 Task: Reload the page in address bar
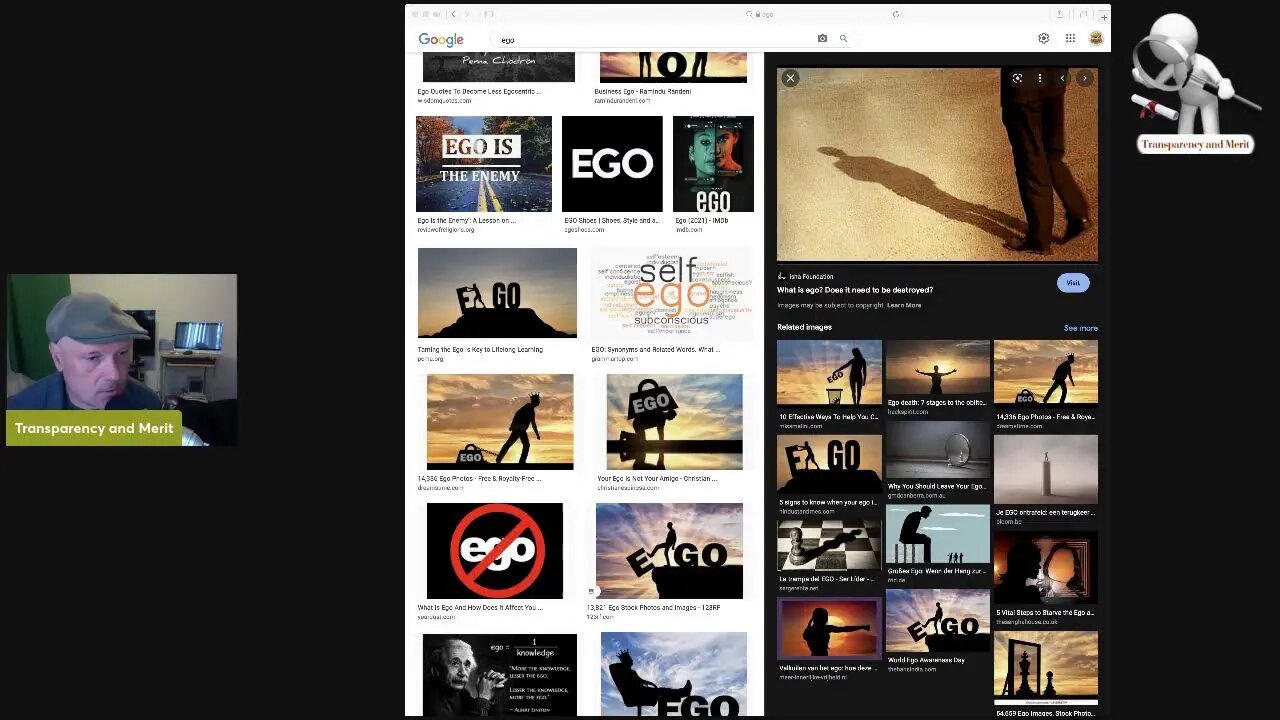895,14
